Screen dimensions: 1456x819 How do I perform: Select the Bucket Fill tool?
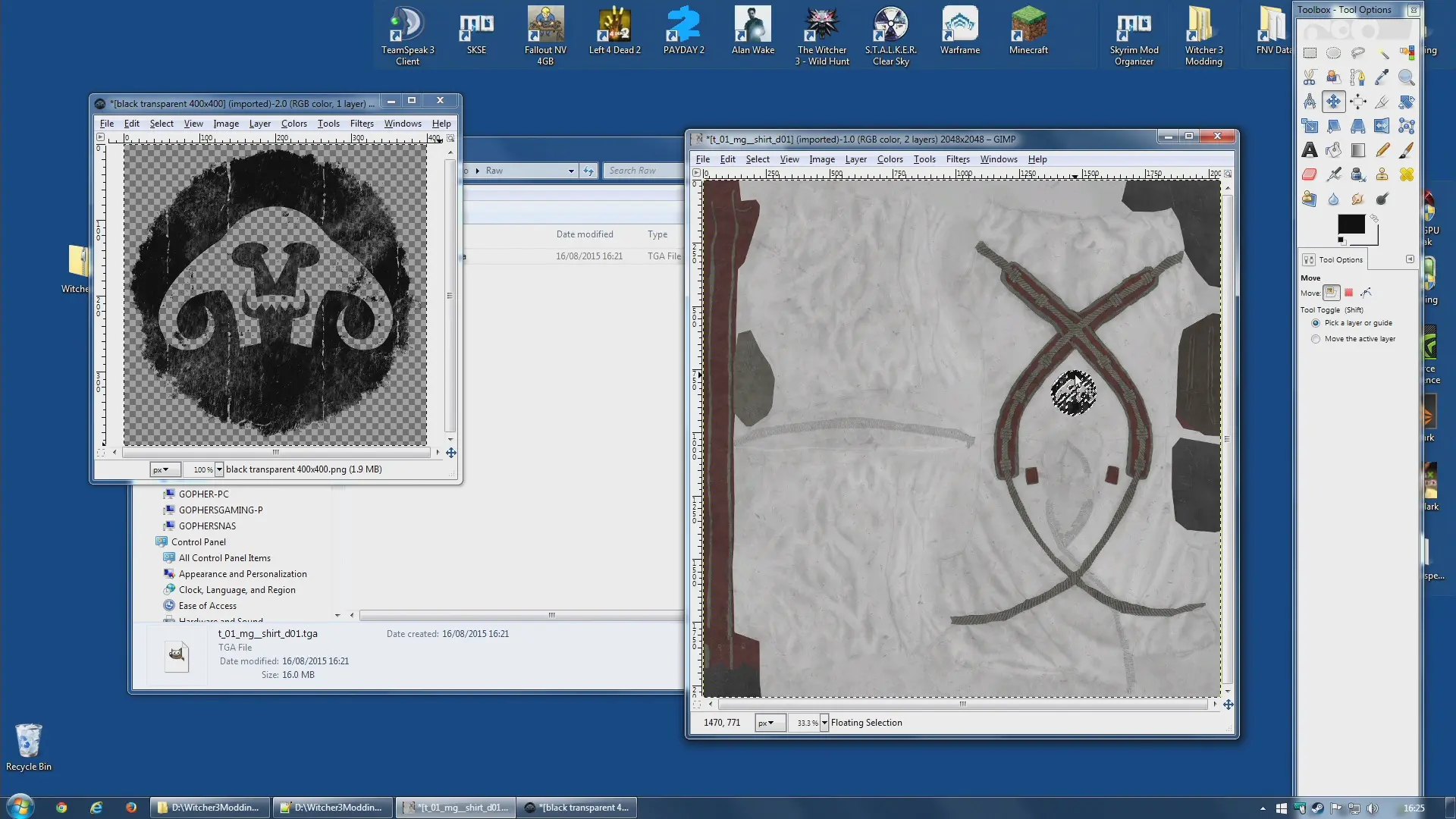click(x=1334, y=150)
